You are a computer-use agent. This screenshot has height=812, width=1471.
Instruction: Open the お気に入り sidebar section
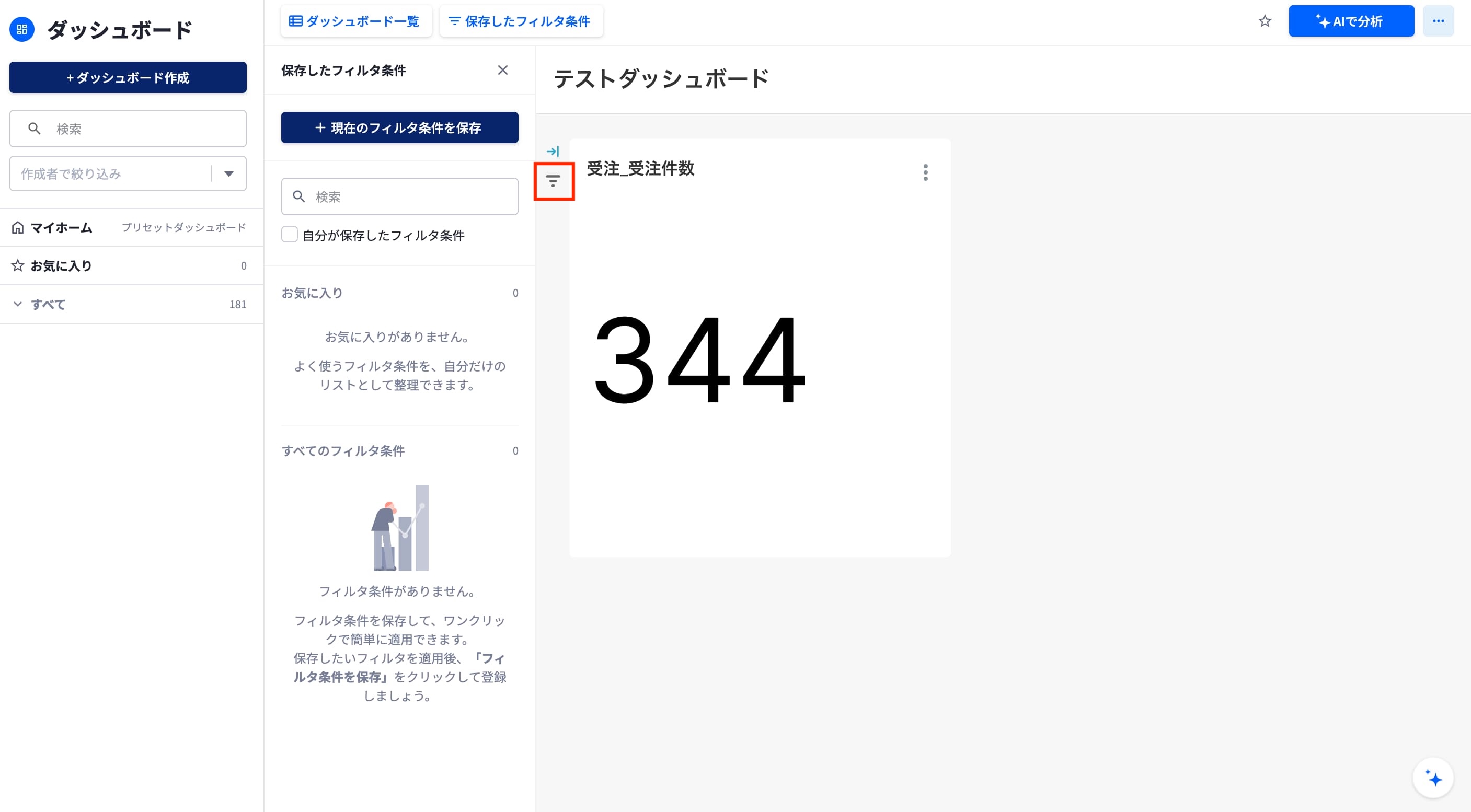point(132,266)
